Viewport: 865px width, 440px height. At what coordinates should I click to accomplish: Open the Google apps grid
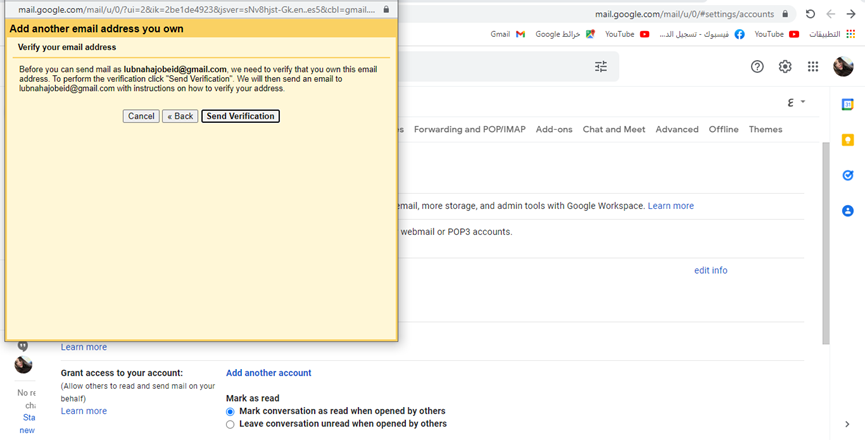(x=813, y=67)
